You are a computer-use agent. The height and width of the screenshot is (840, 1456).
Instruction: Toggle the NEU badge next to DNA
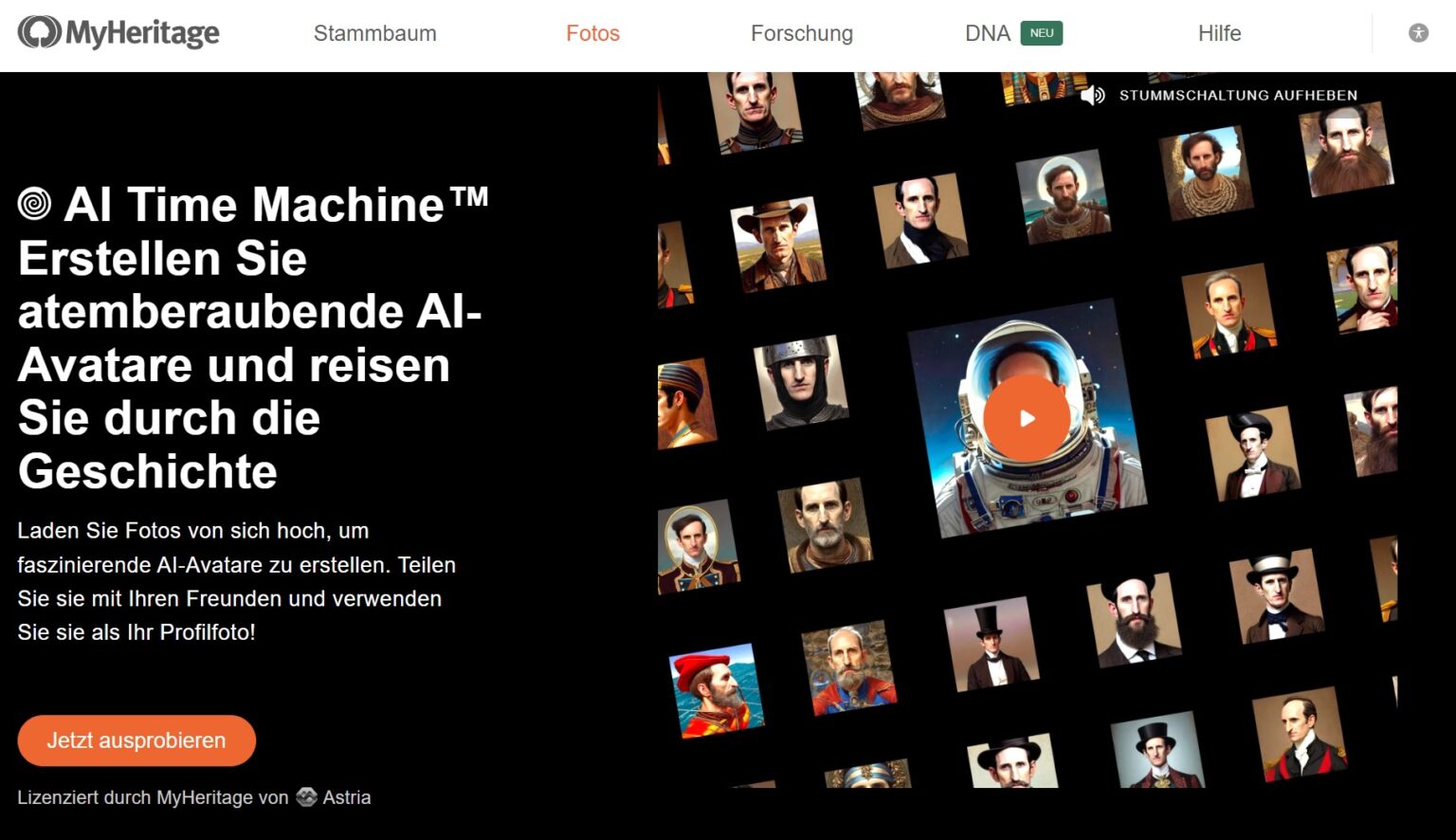pyautogui.click(x=1042, y=32)
